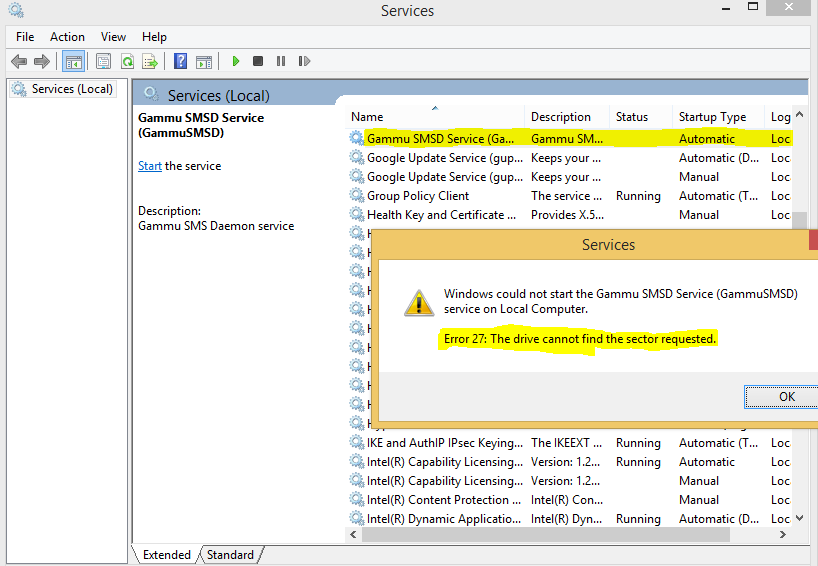The image size is (818, 566).
Task: Sort by the Name column header
Action: (435, 117)
